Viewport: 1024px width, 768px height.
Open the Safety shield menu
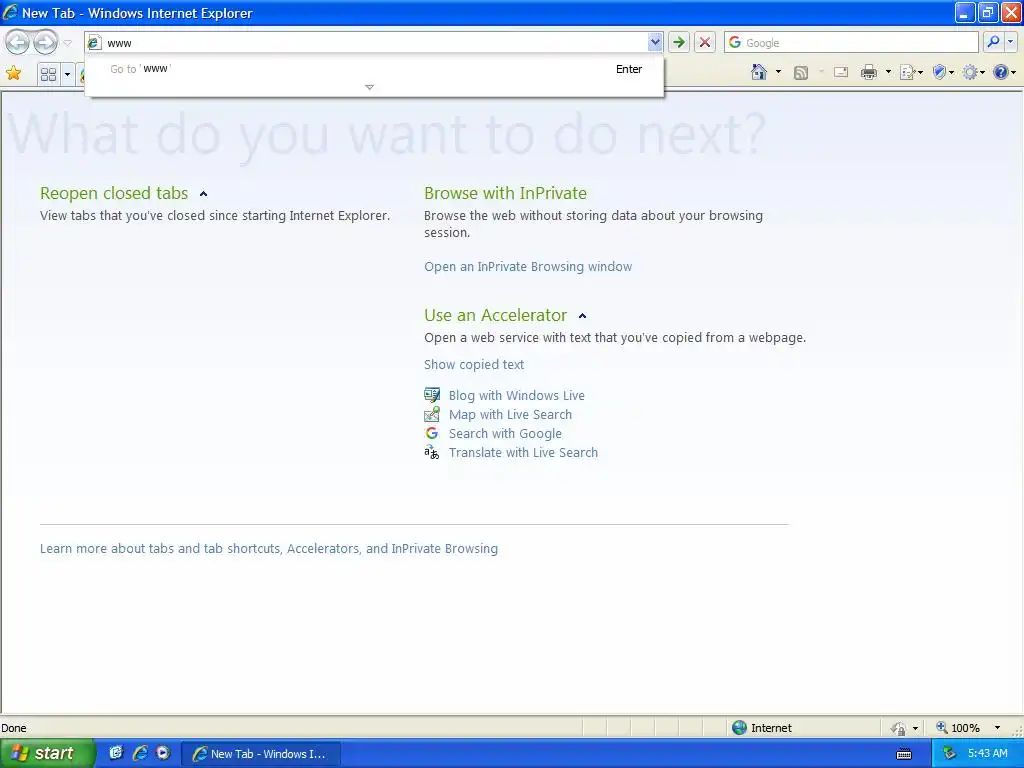pos(943,72)
